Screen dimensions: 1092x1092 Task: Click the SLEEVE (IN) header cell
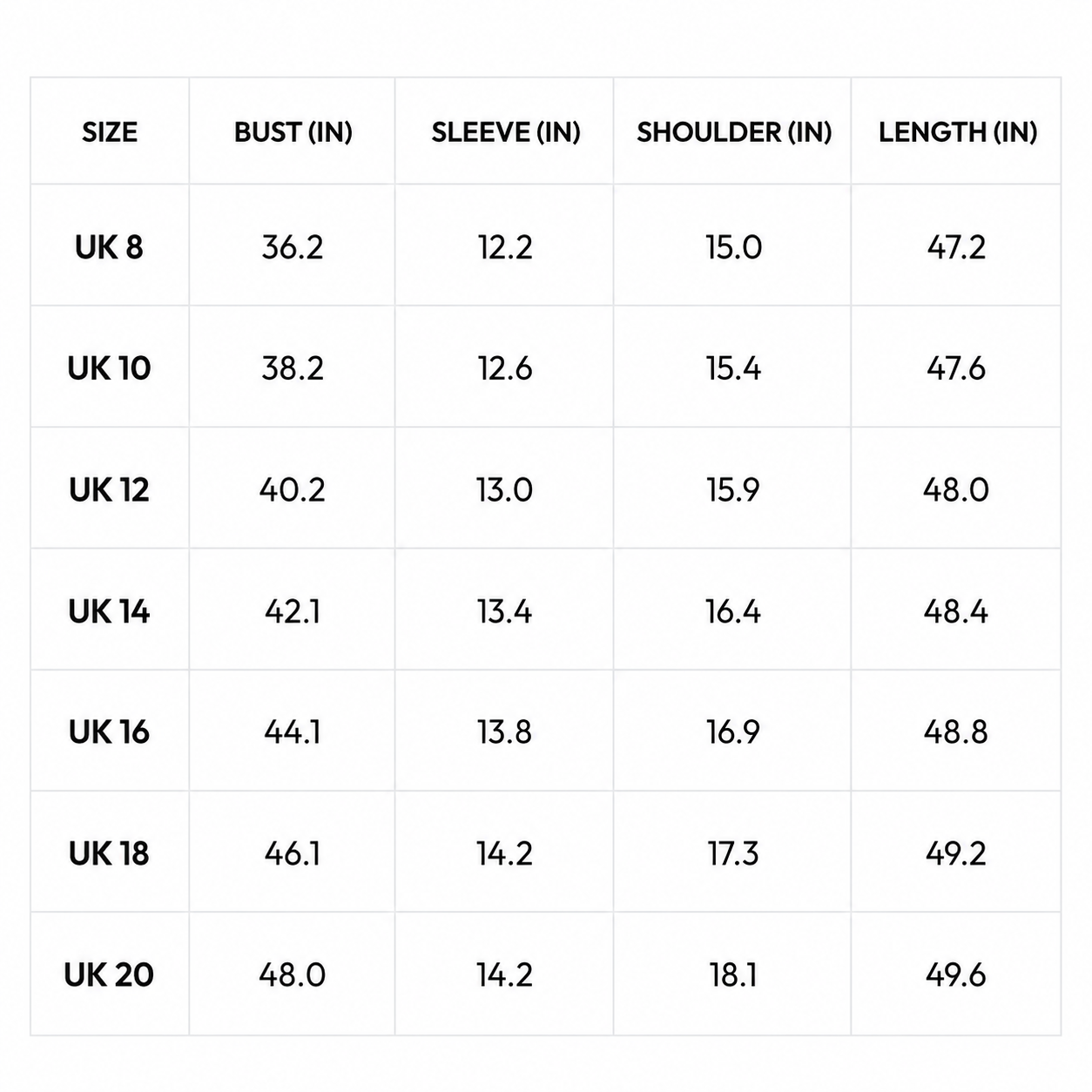505,132
